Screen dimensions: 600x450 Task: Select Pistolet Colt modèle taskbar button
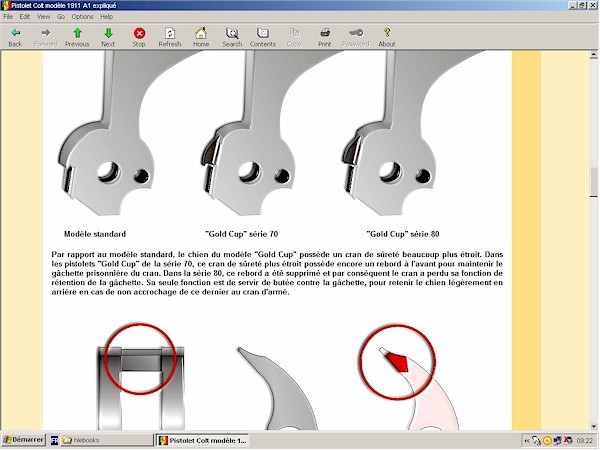[x=203, y=440]
